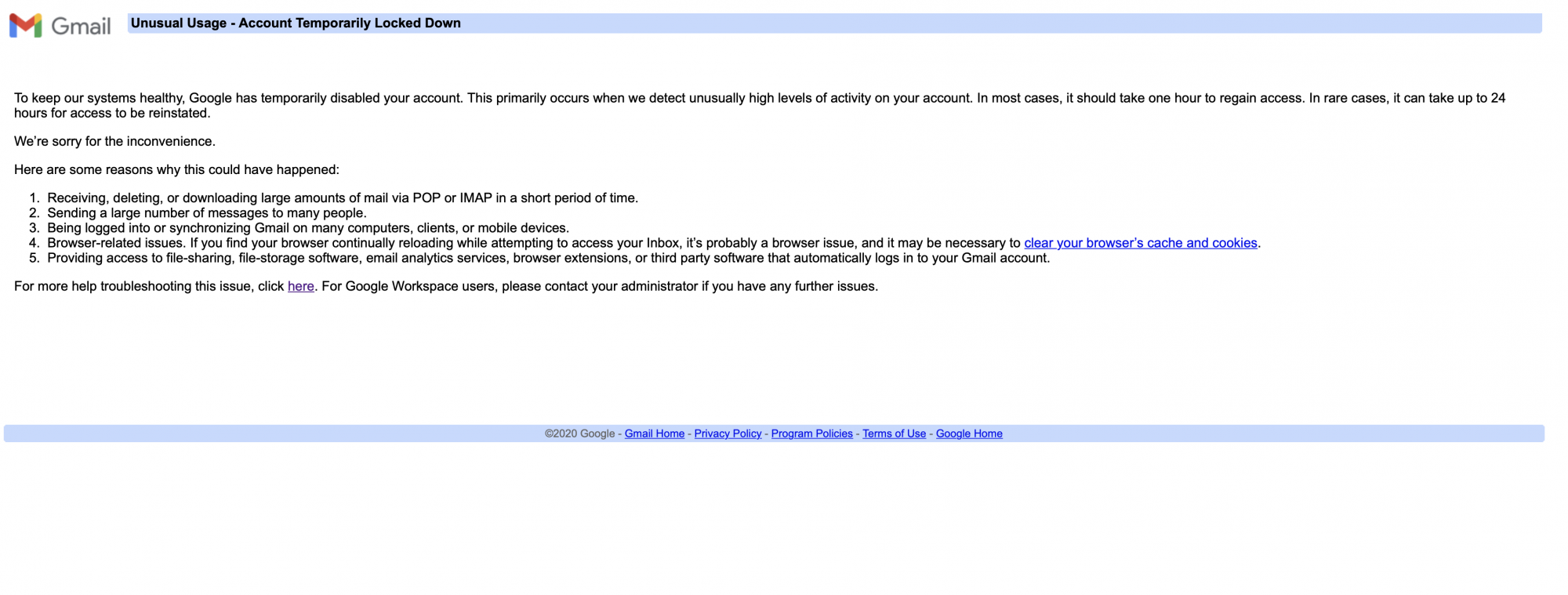Visit the Google Home footer link

pos(968,434)
